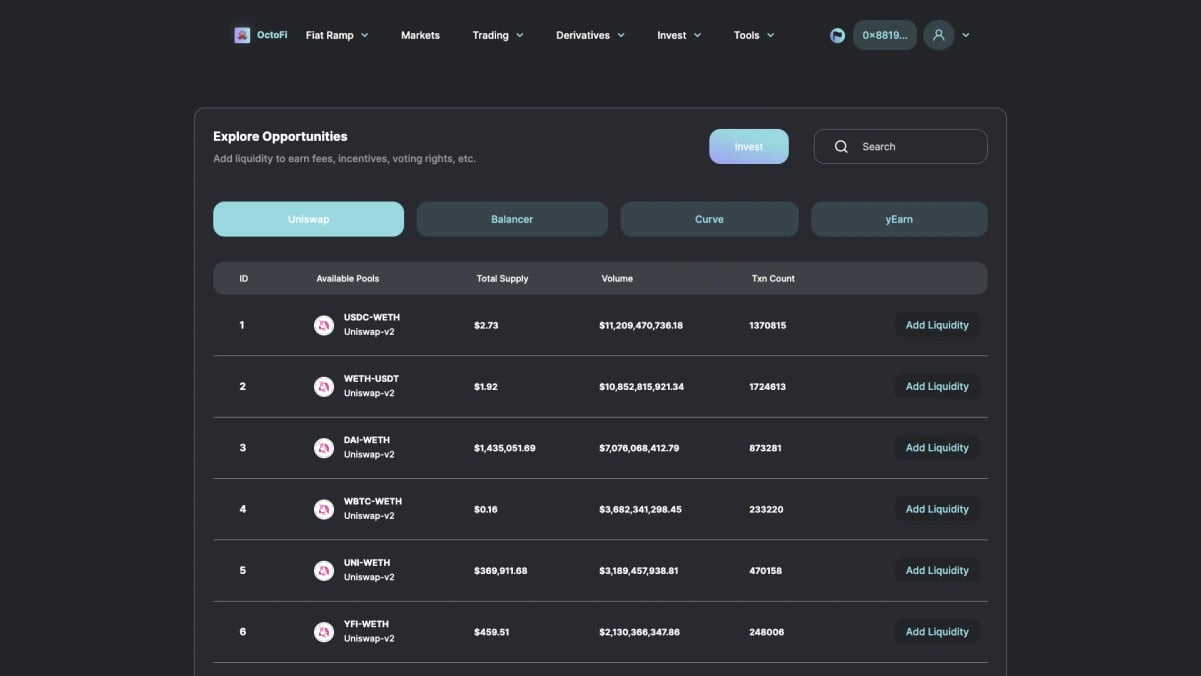1201x676 pixels.
Task: Add Liquidity to the WETH-USDT pool
Action: (x=937, y=386)
